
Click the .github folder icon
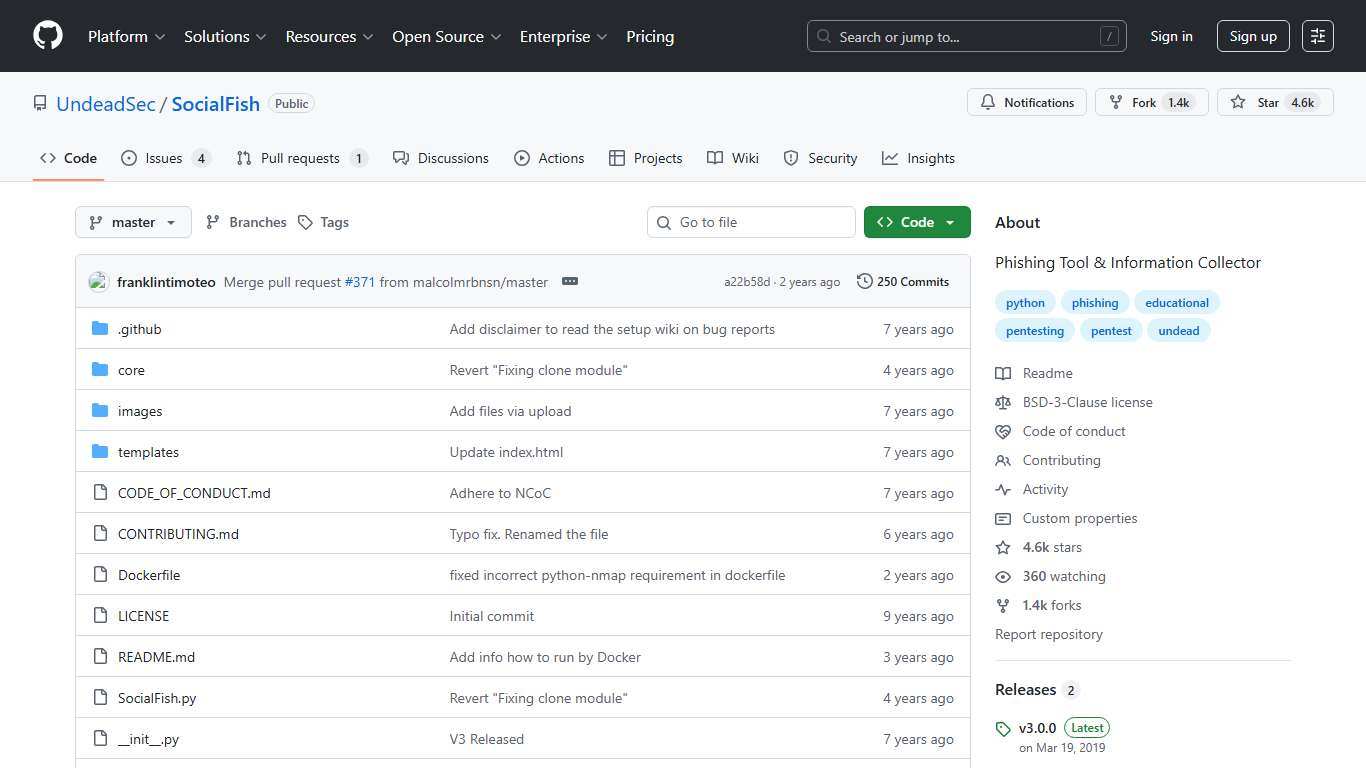(x=100, y=328)
